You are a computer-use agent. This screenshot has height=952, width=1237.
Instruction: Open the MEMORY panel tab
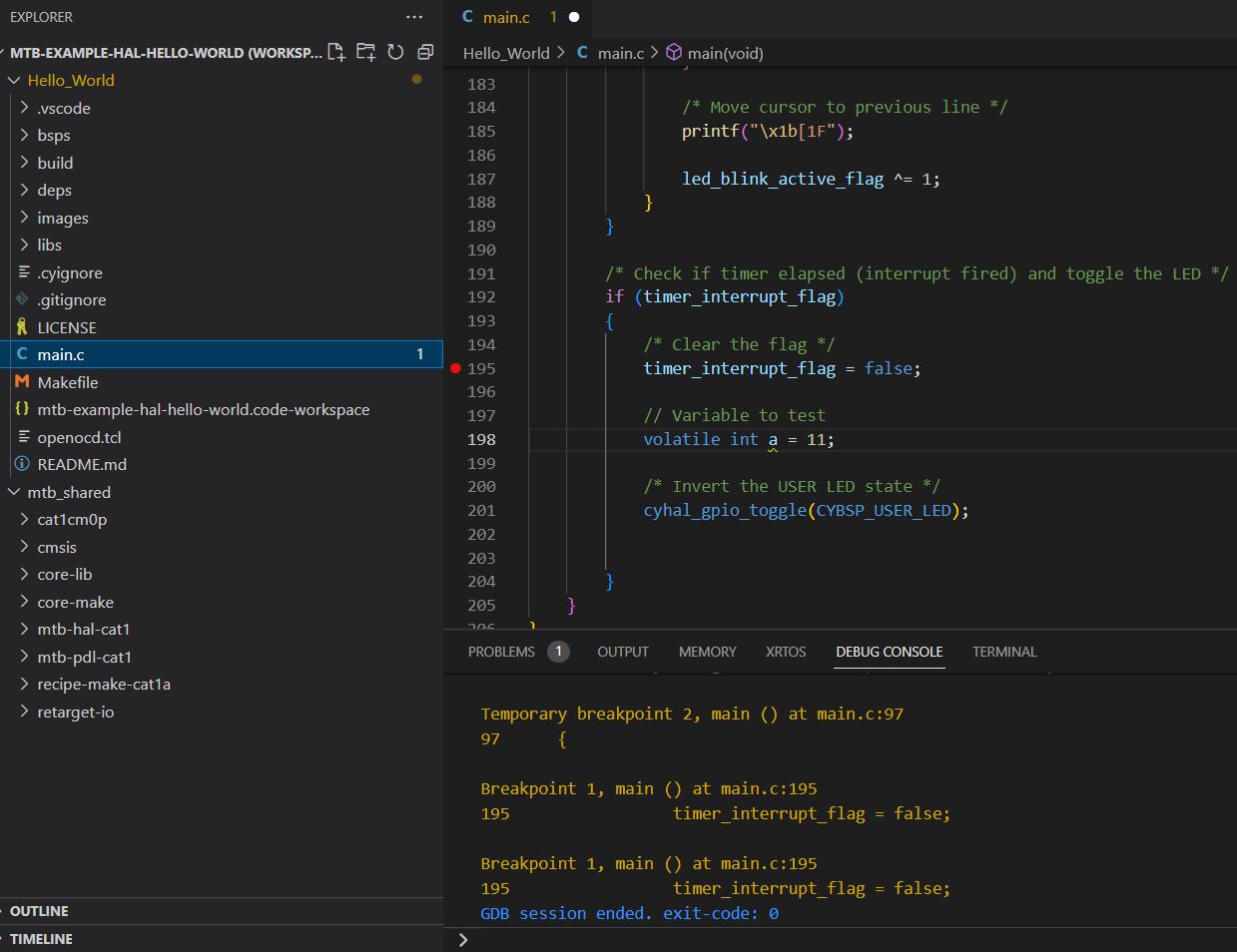(707, 652)
